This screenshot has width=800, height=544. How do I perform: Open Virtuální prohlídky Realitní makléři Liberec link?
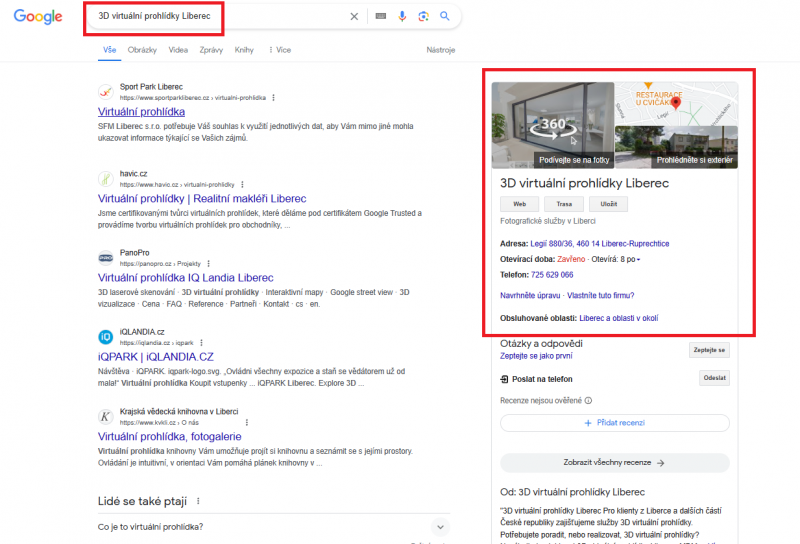click(202, 199)
